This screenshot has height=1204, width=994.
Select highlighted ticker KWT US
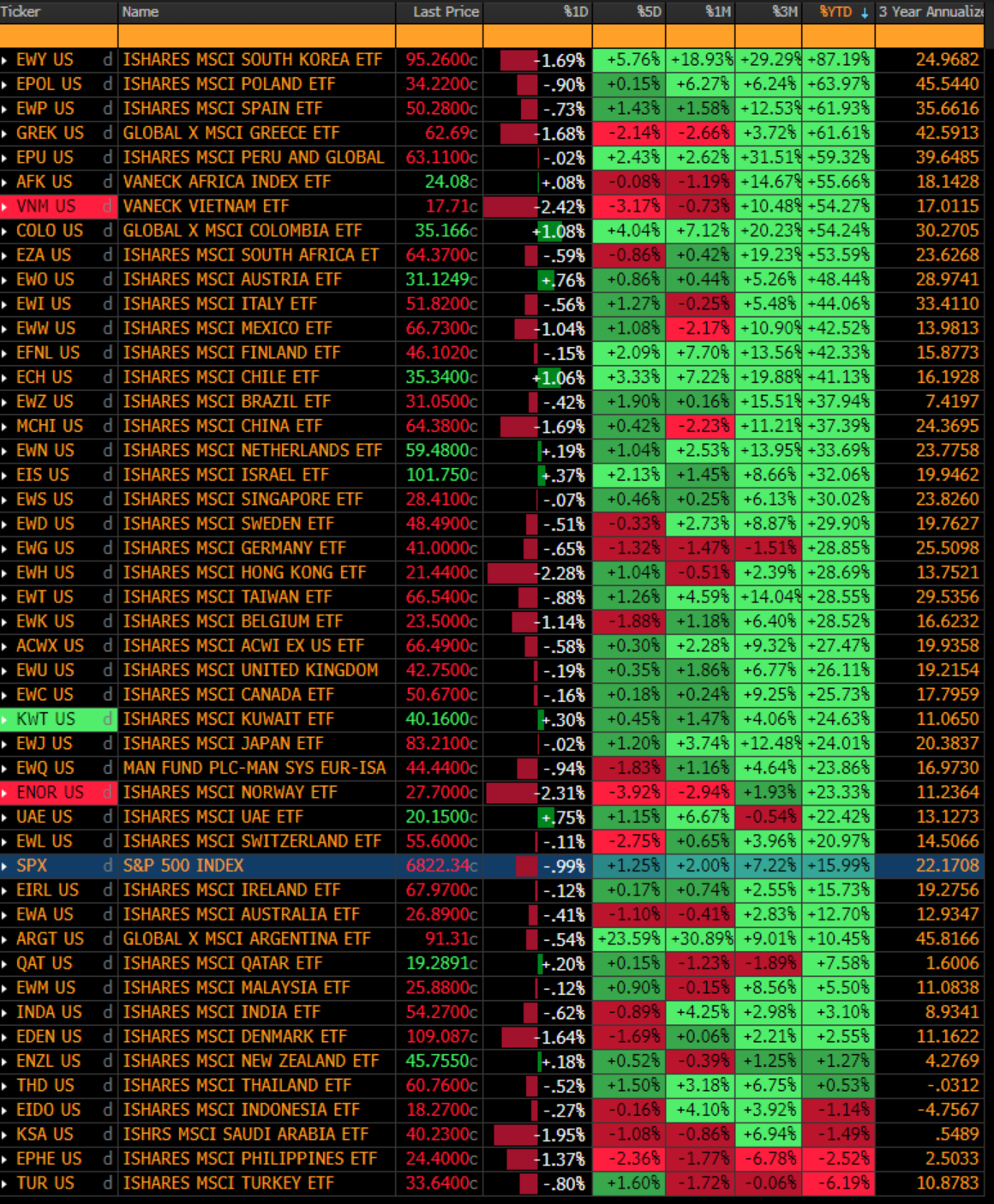46,719
